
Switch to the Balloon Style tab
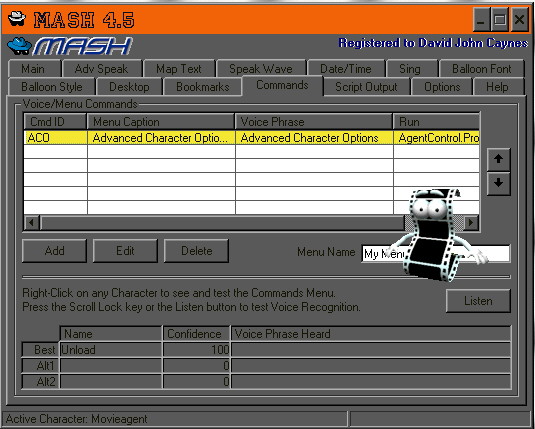coord(52,87)
